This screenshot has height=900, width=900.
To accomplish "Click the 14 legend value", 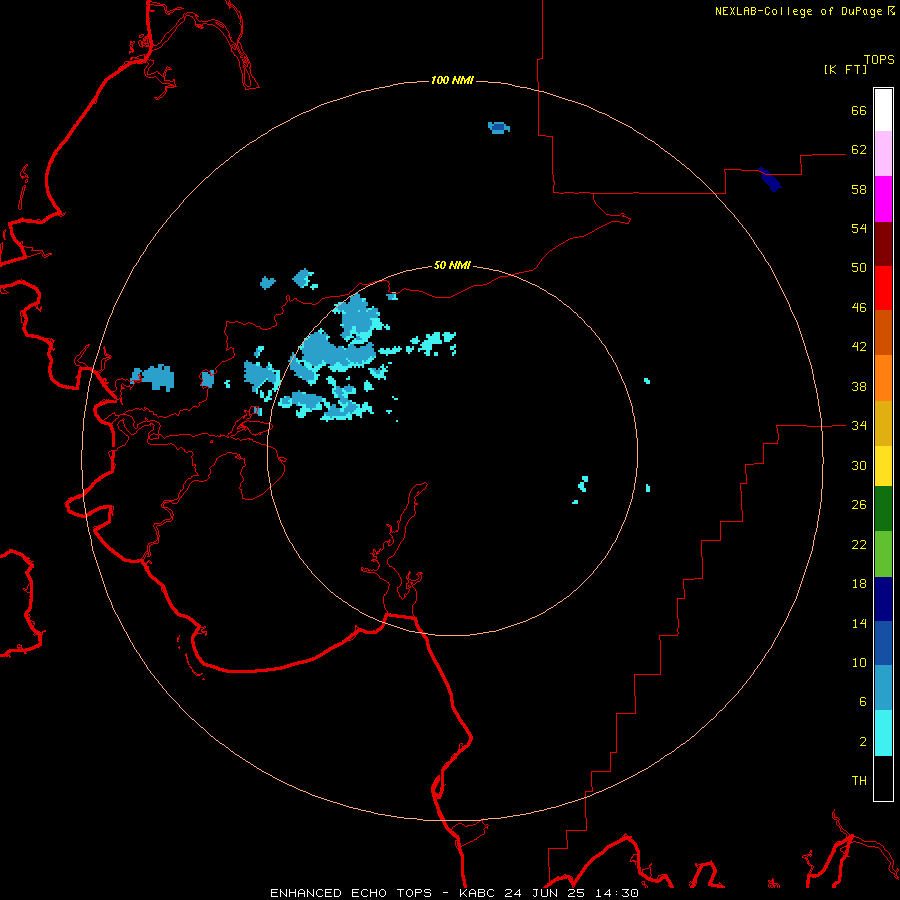I will tap(859, 623).
